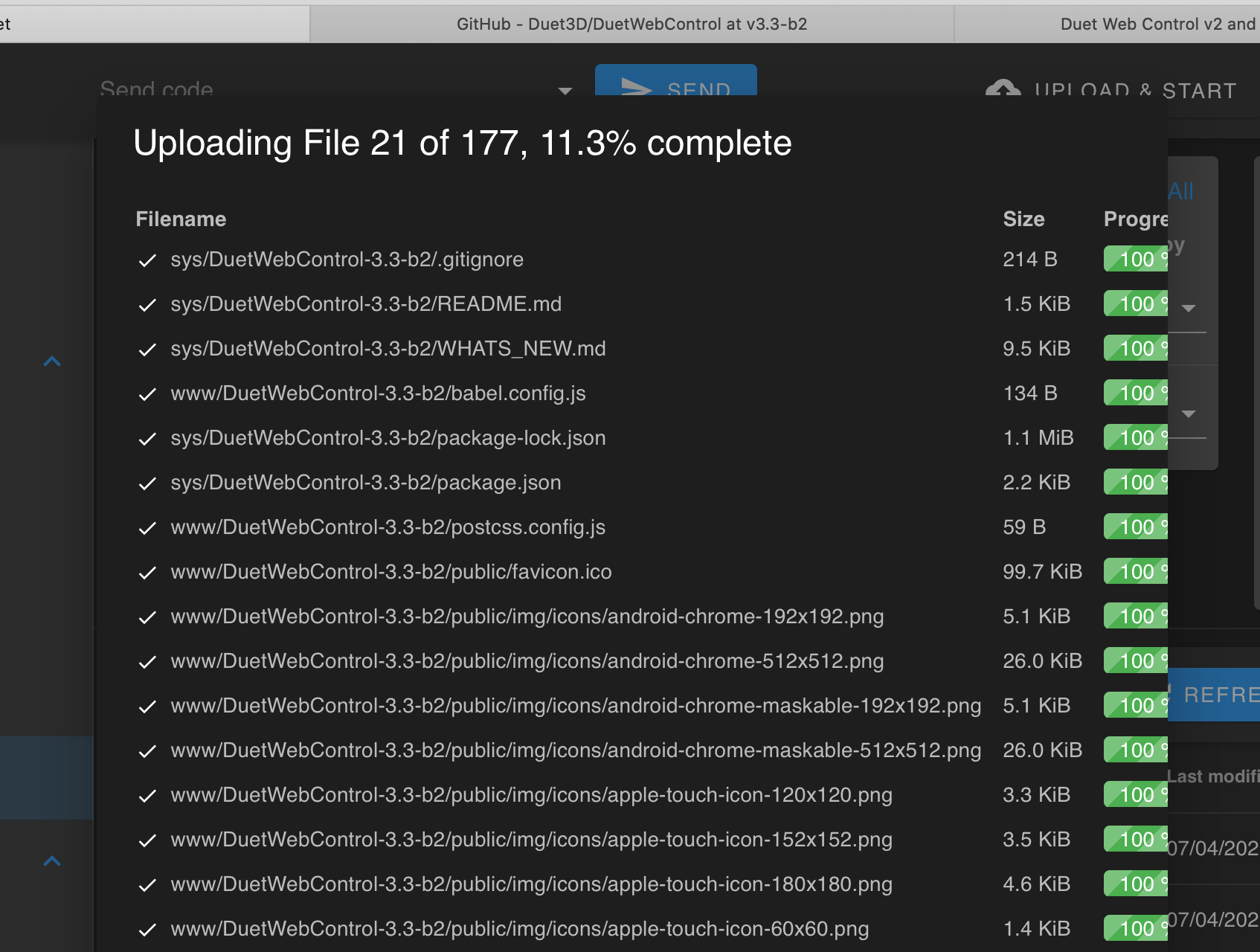Image resolution: width=1260 pixels, height=952 pixels.
Task: Click the 9.5 KiB size value
Action: click(1037, 348)
